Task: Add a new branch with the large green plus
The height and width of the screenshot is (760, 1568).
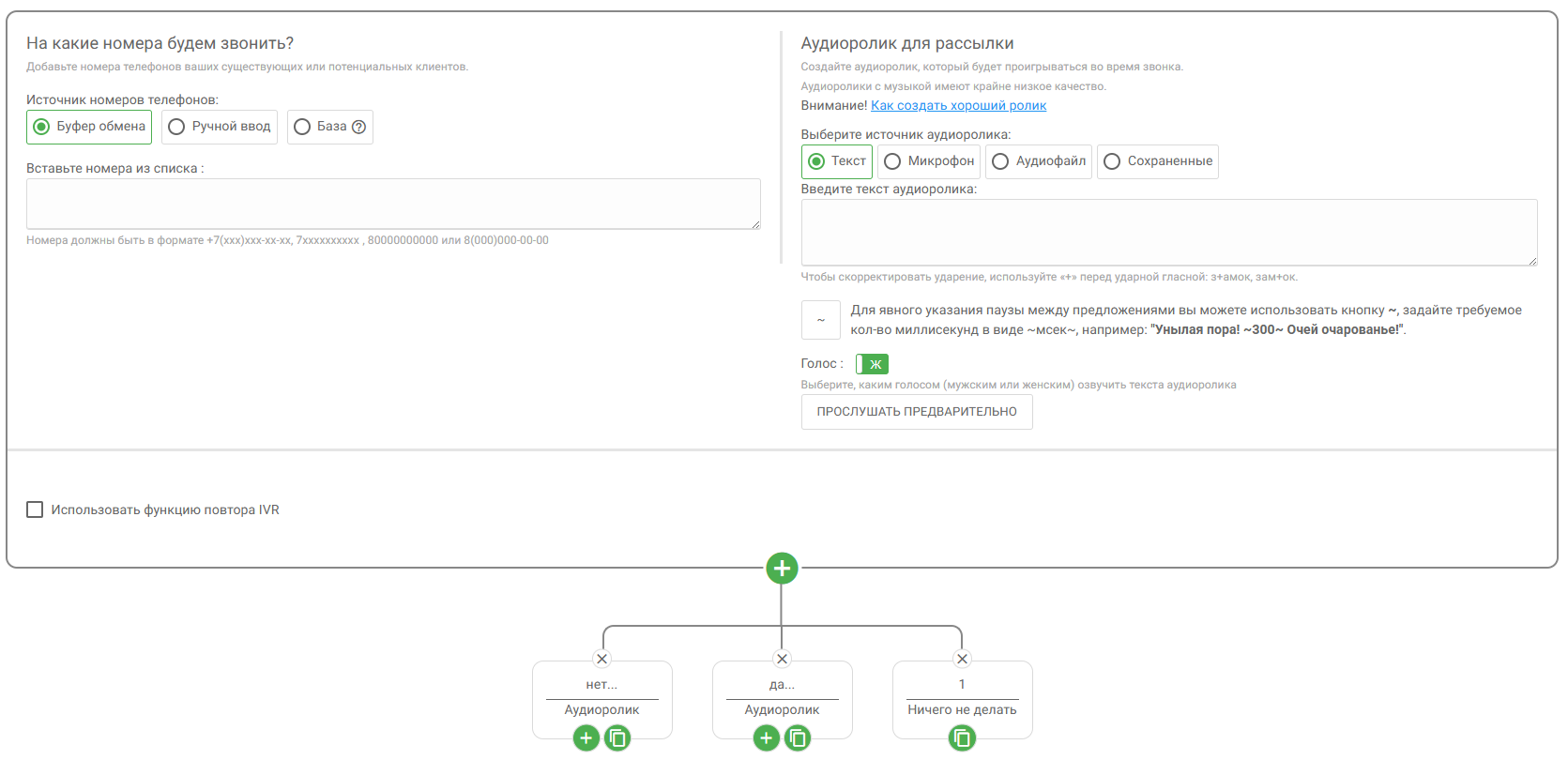Action: tap(782, 568)
